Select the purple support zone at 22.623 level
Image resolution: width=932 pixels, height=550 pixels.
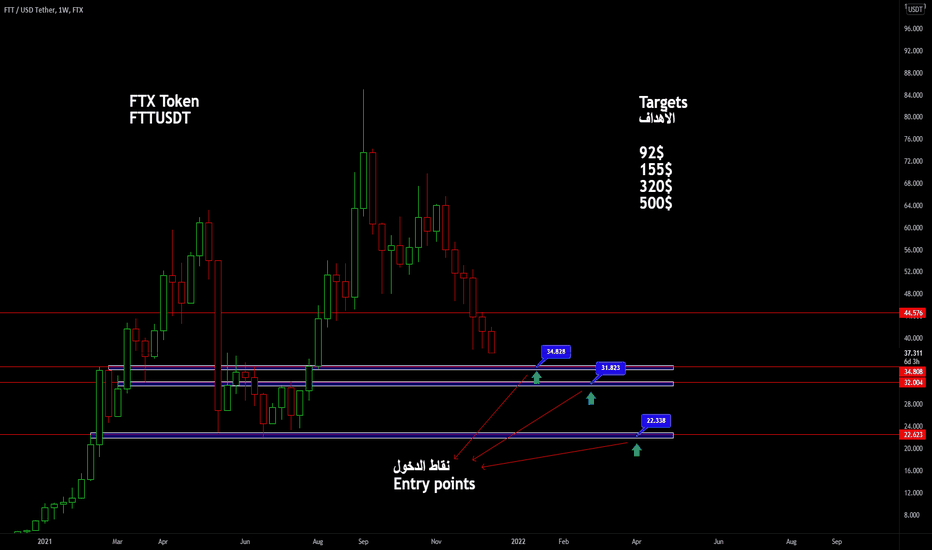coord(382,435)
